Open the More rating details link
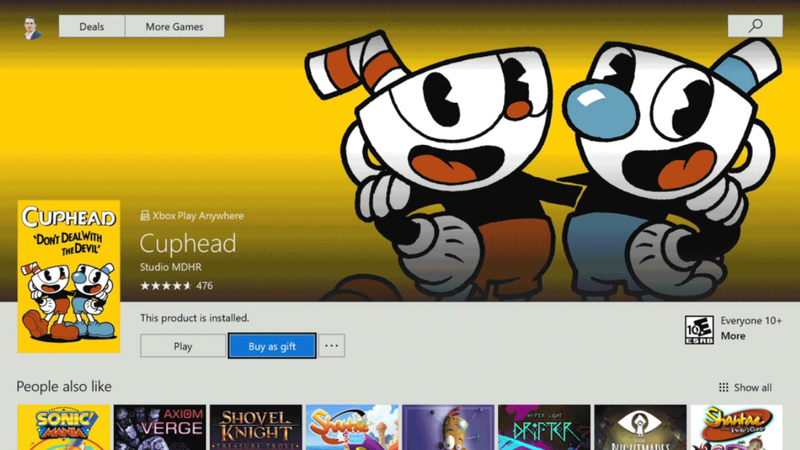 click(733, 336)
